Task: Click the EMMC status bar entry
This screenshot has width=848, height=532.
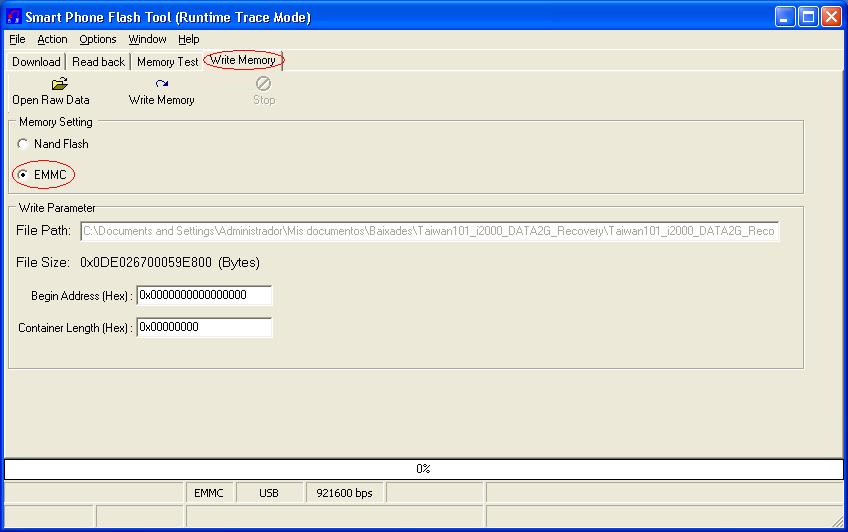Action: point(209,493)
